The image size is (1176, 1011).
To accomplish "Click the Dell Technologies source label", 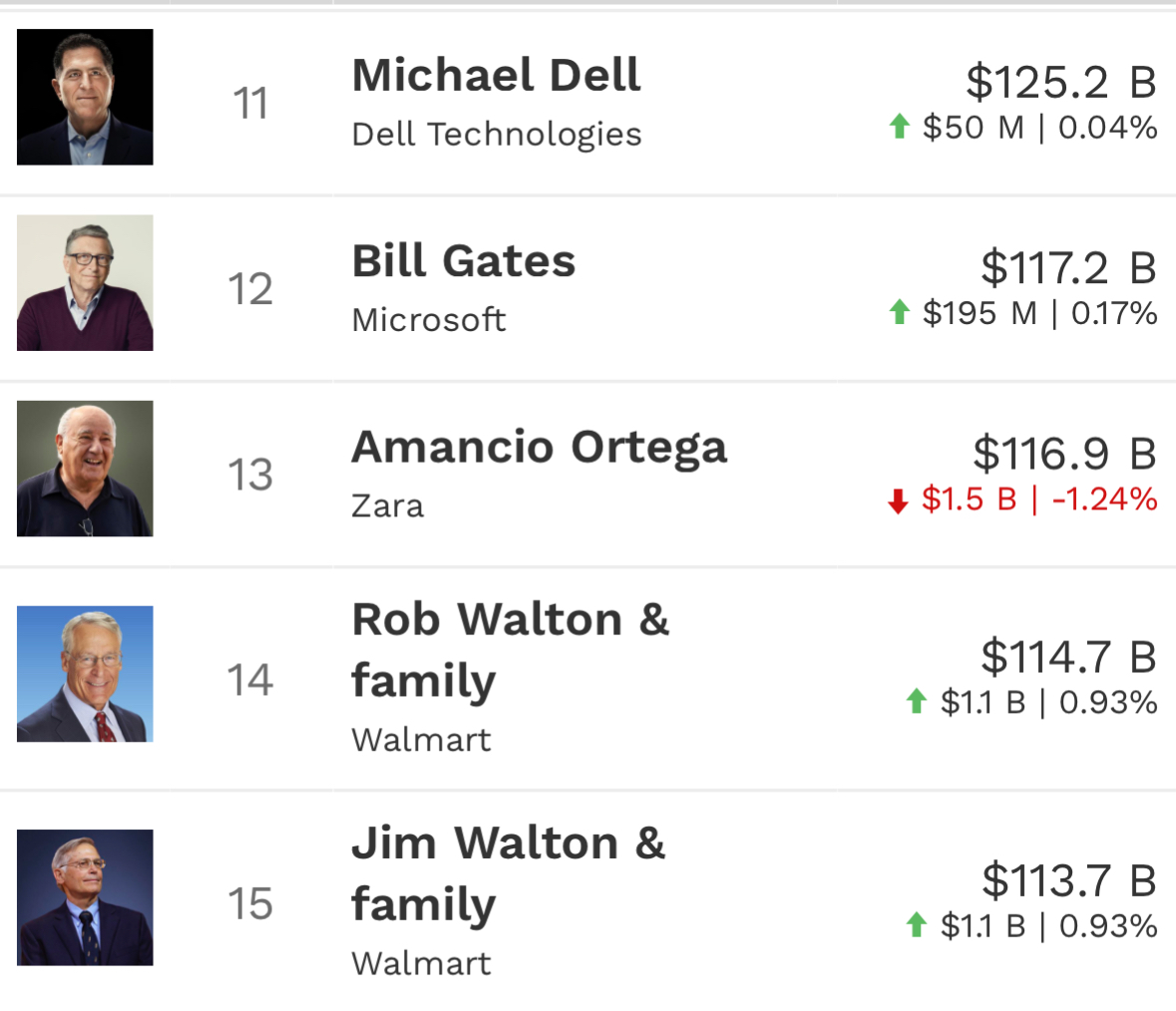I will [x=497, y=135].
